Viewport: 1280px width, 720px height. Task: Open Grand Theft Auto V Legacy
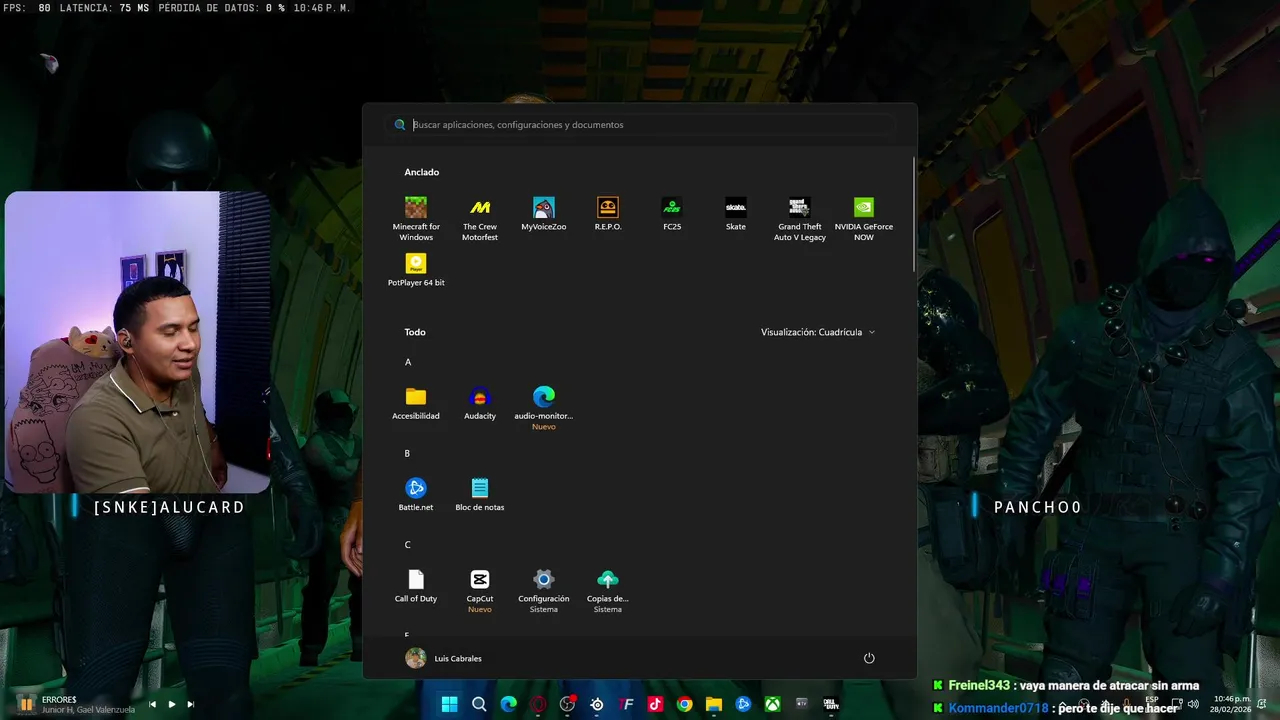tap(800, 218)
